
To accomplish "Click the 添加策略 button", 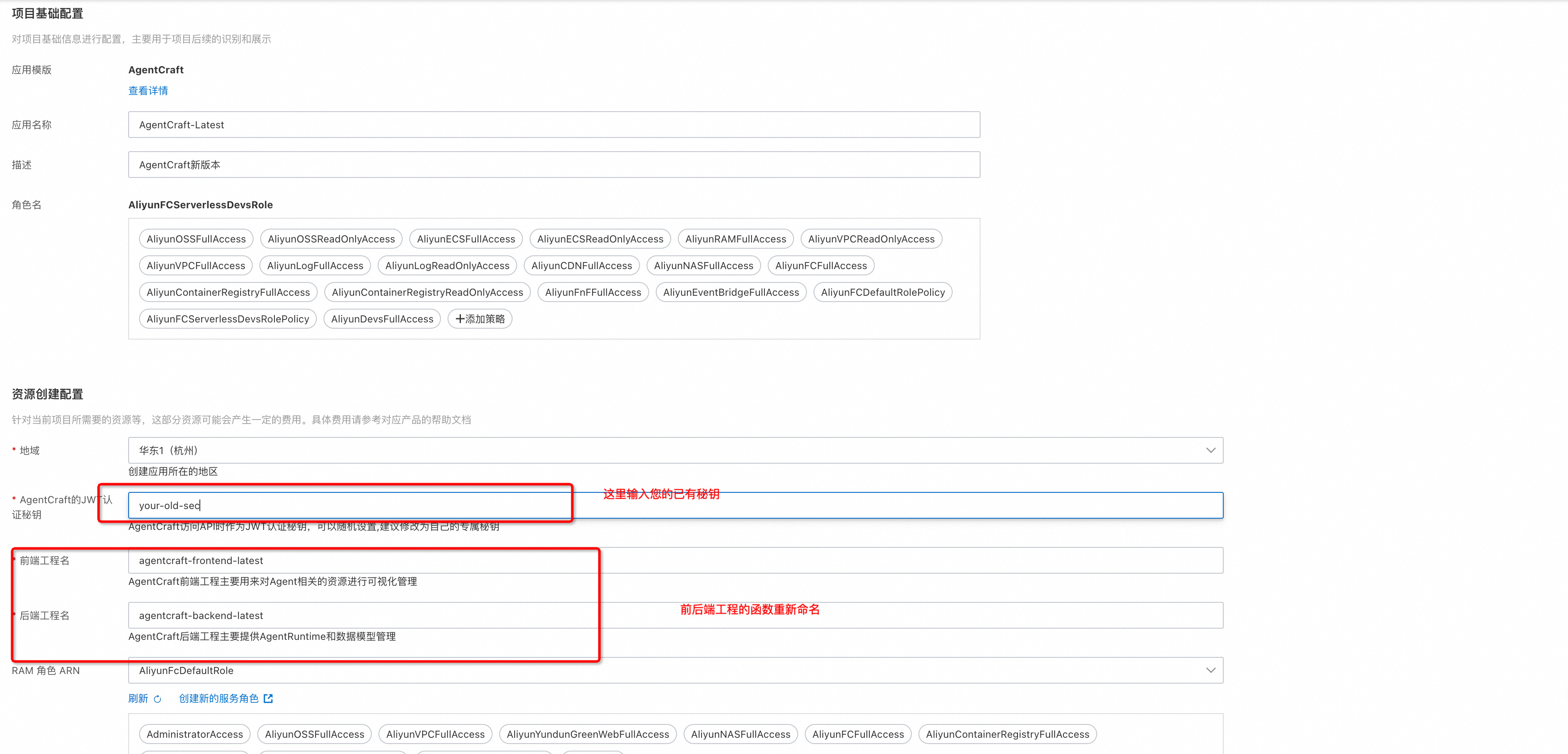I will 480,319.
